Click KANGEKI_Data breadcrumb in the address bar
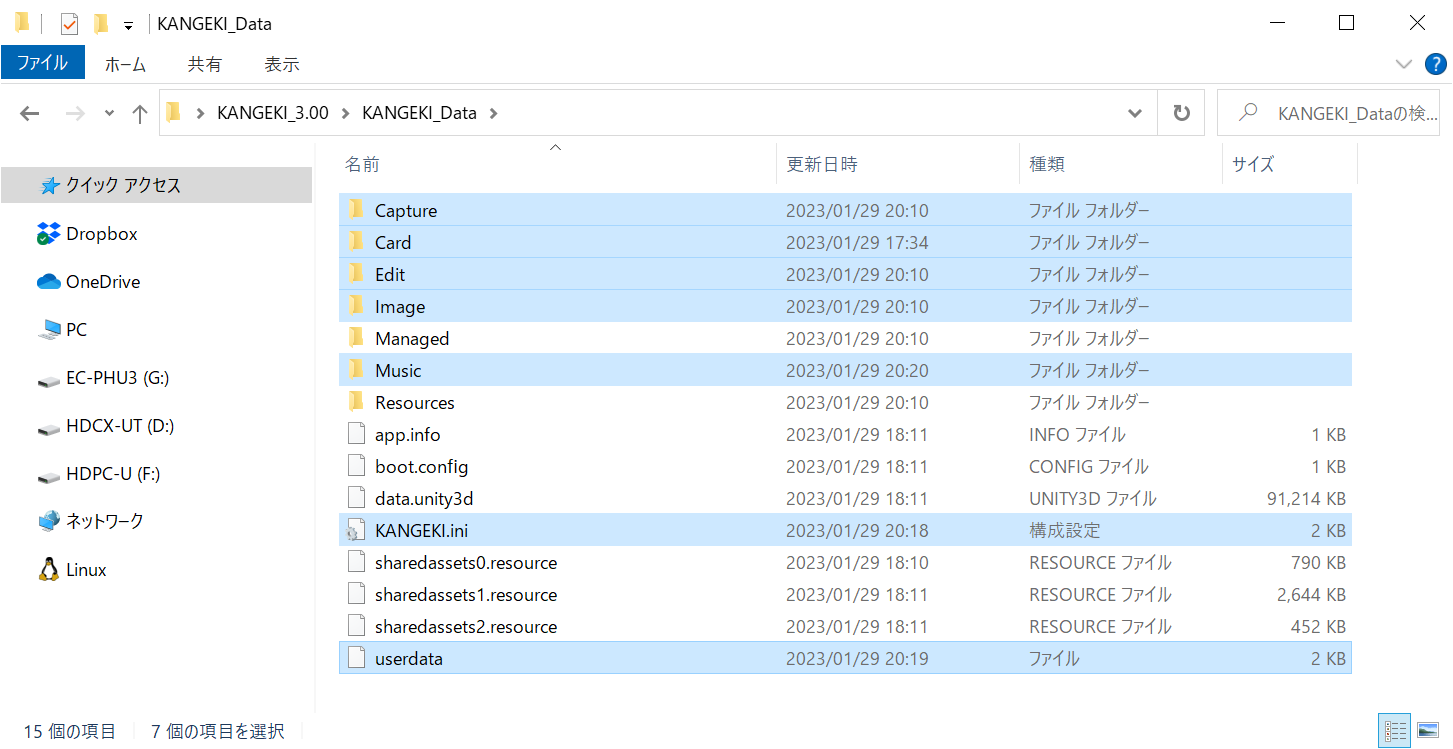Viewport: 1453px width, 749px height. (x=419, y=113)
